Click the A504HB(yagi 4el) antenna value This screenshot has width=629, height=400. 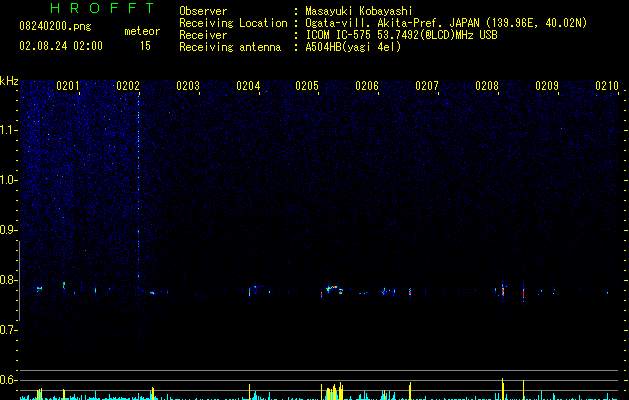tap(353, 47)
